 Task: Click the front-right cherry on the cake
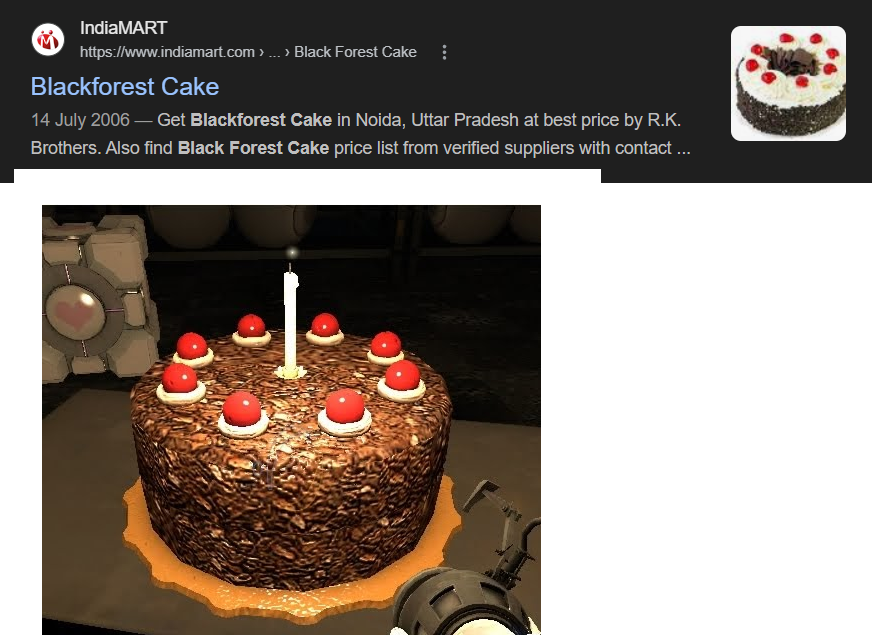[x=345, y=406]
